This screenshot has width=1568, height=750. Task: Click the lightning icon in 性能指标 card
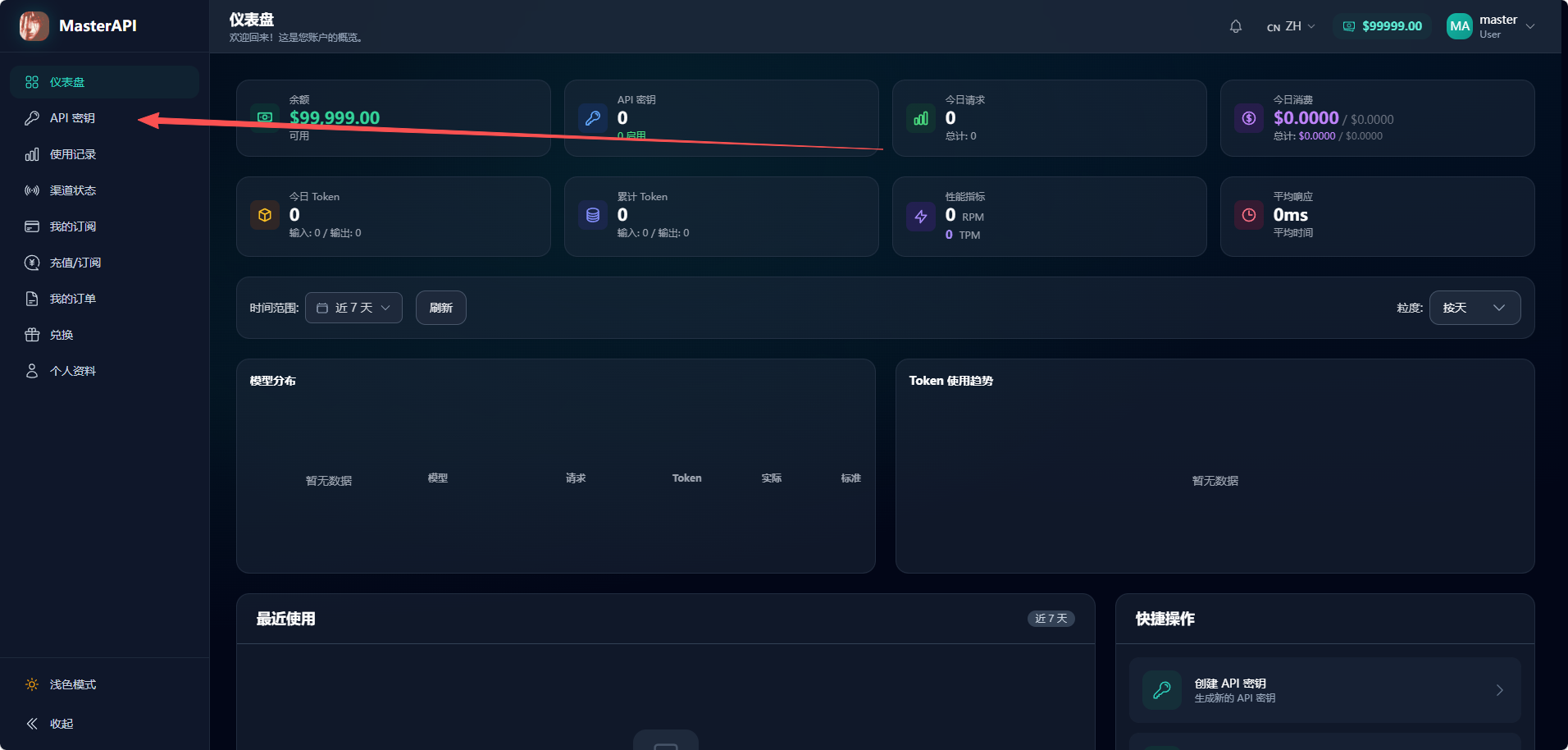pyautogui.click(x=921, y=217)
